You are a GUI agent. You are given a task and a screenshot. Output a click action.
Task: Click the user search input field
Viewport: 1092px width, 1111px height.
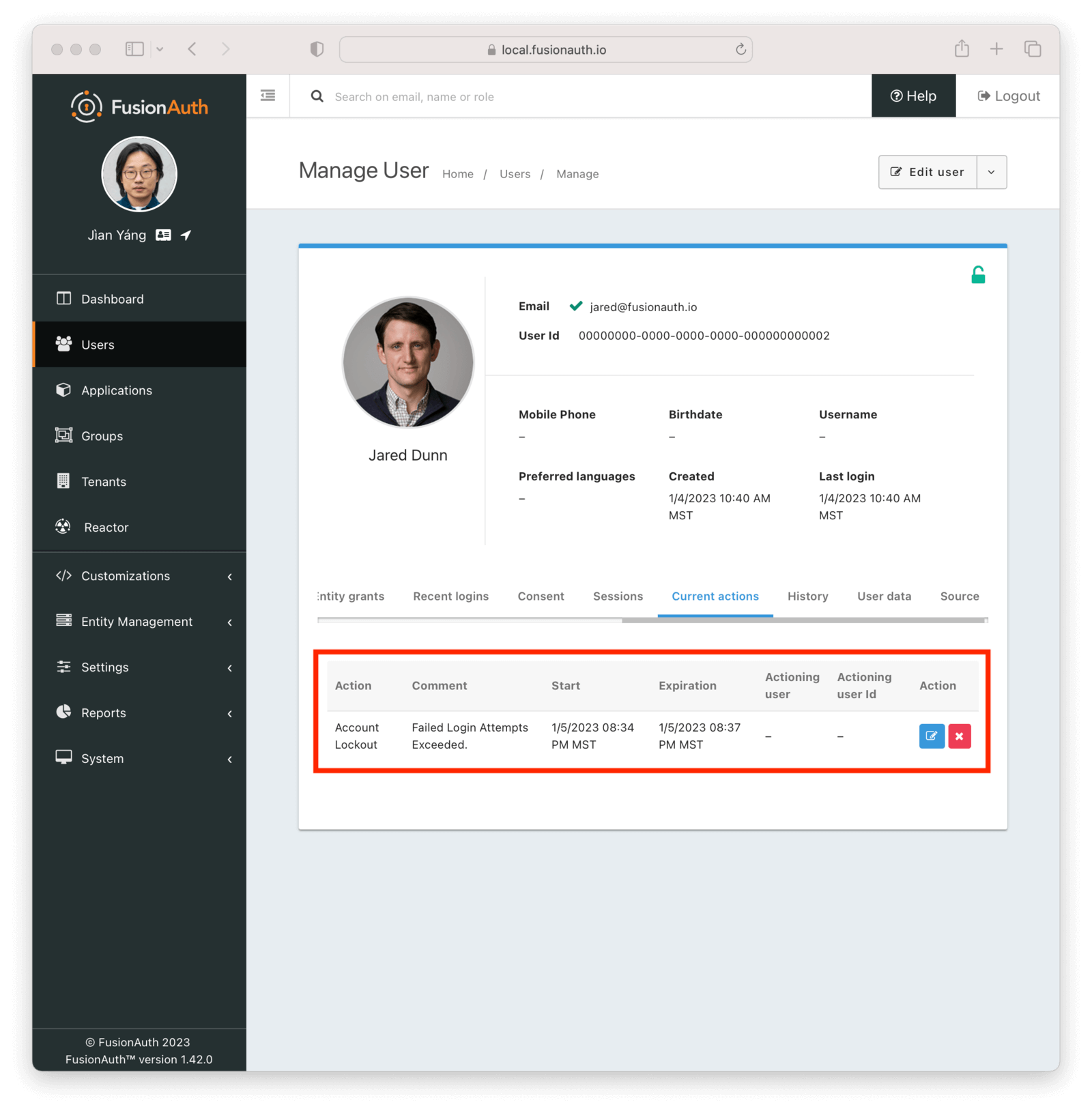click(x=580, y=97)
